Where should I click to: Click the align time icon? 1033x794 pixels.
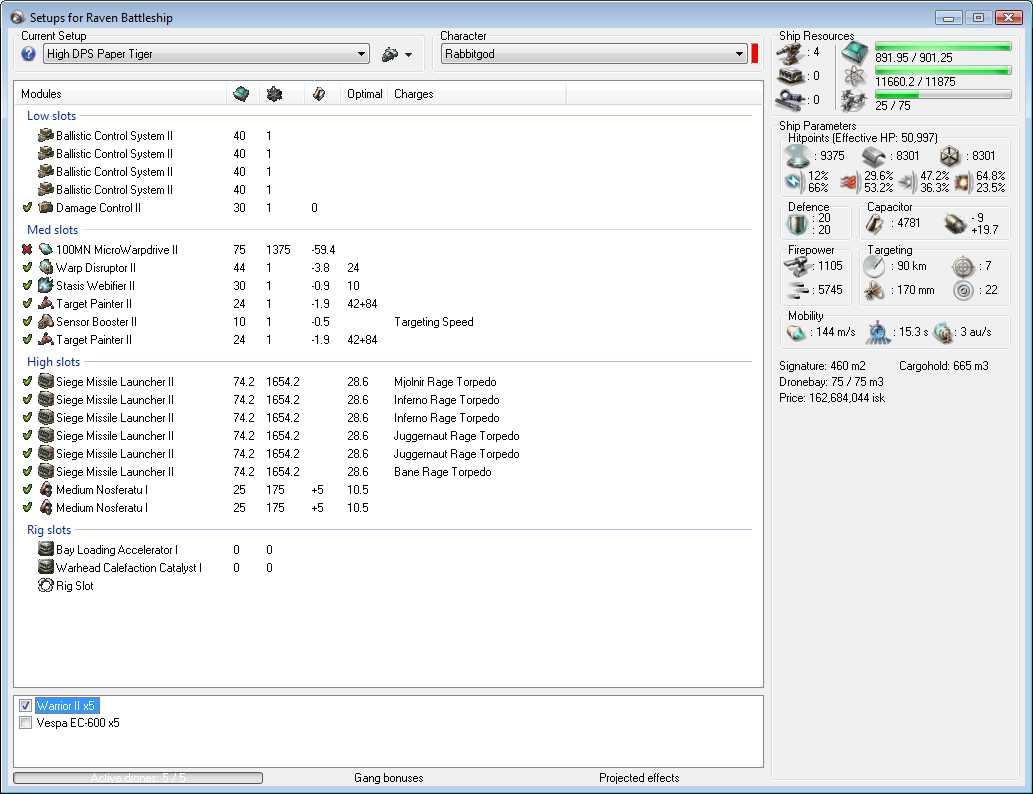tap(878, 333)
